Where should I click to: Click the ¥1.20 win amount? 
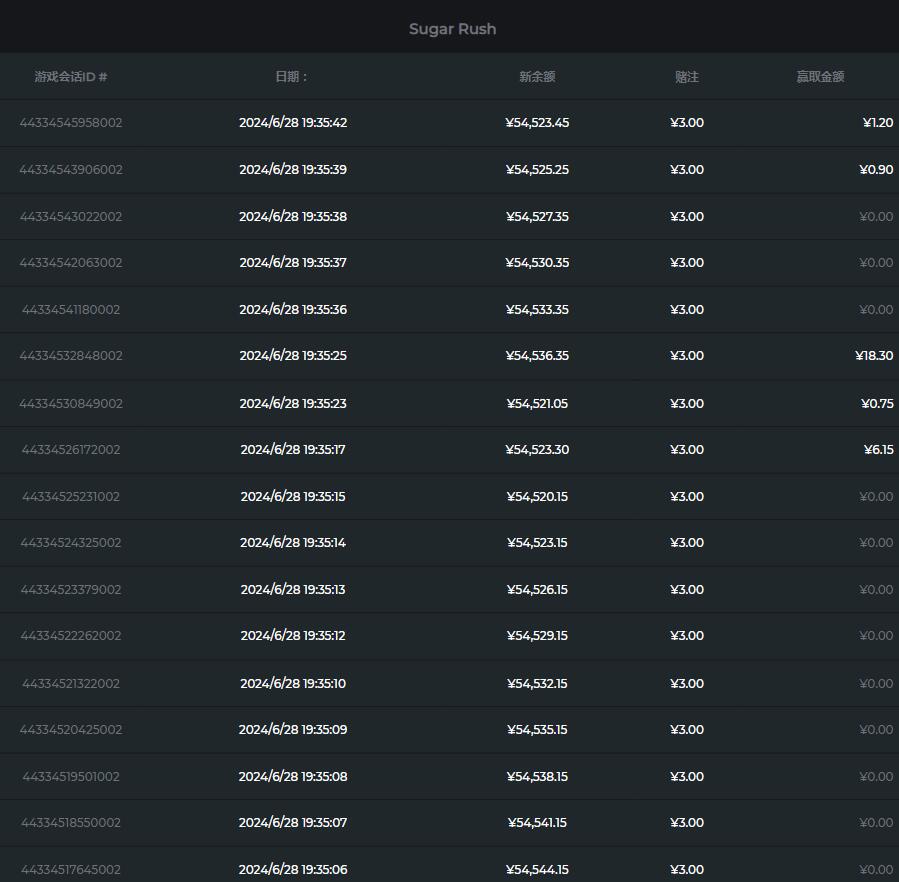coord(877,123)
